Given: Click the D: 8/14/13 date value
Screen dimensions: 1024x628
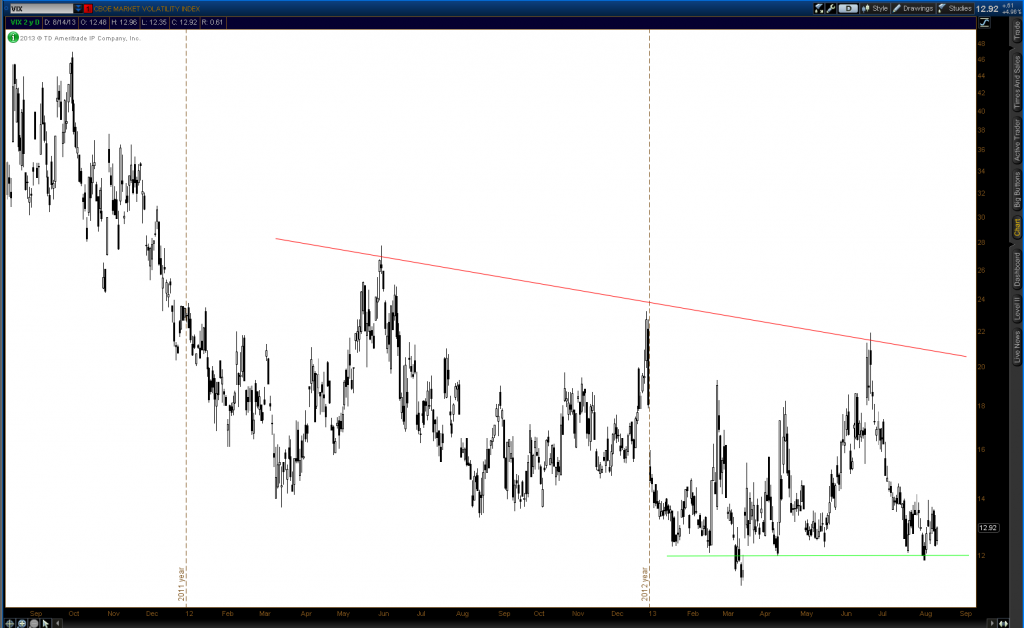Looking at the screenshot, I should (x=60, y=22).
